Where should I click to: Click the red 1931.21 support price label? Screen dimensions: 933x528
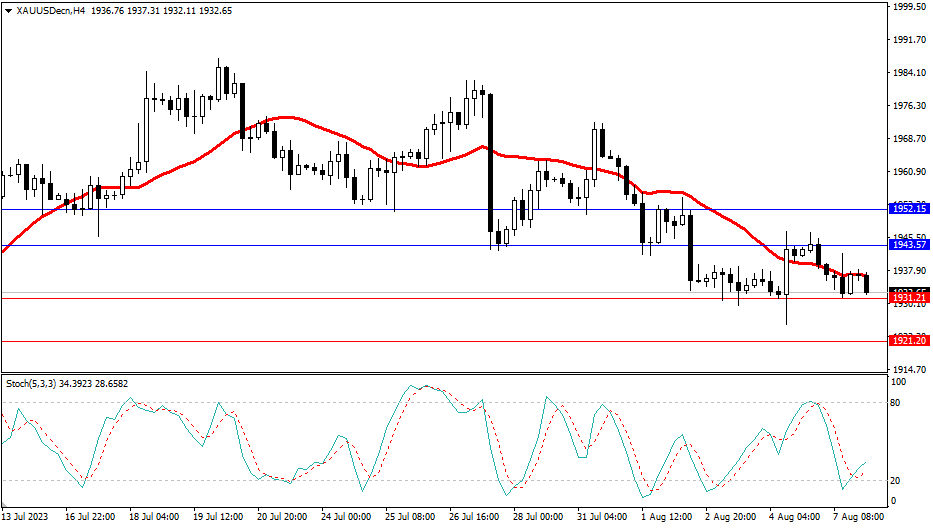909,298
